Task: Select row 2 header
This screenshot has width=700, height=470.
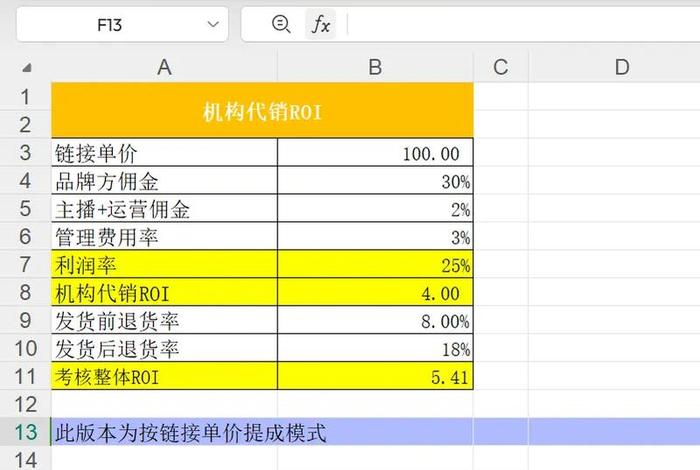Action: [x=25, y=125]
